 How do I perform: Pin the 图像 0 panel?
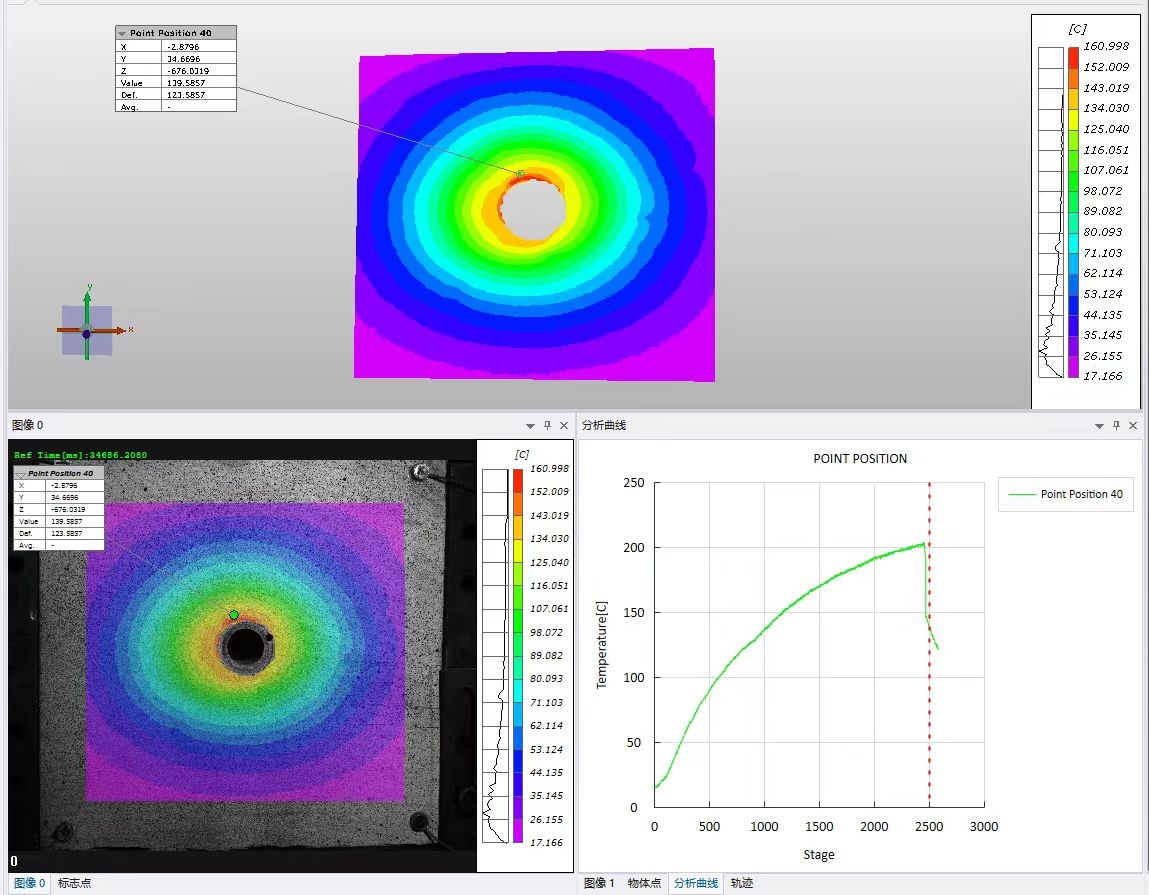click(x=546, y=425)
